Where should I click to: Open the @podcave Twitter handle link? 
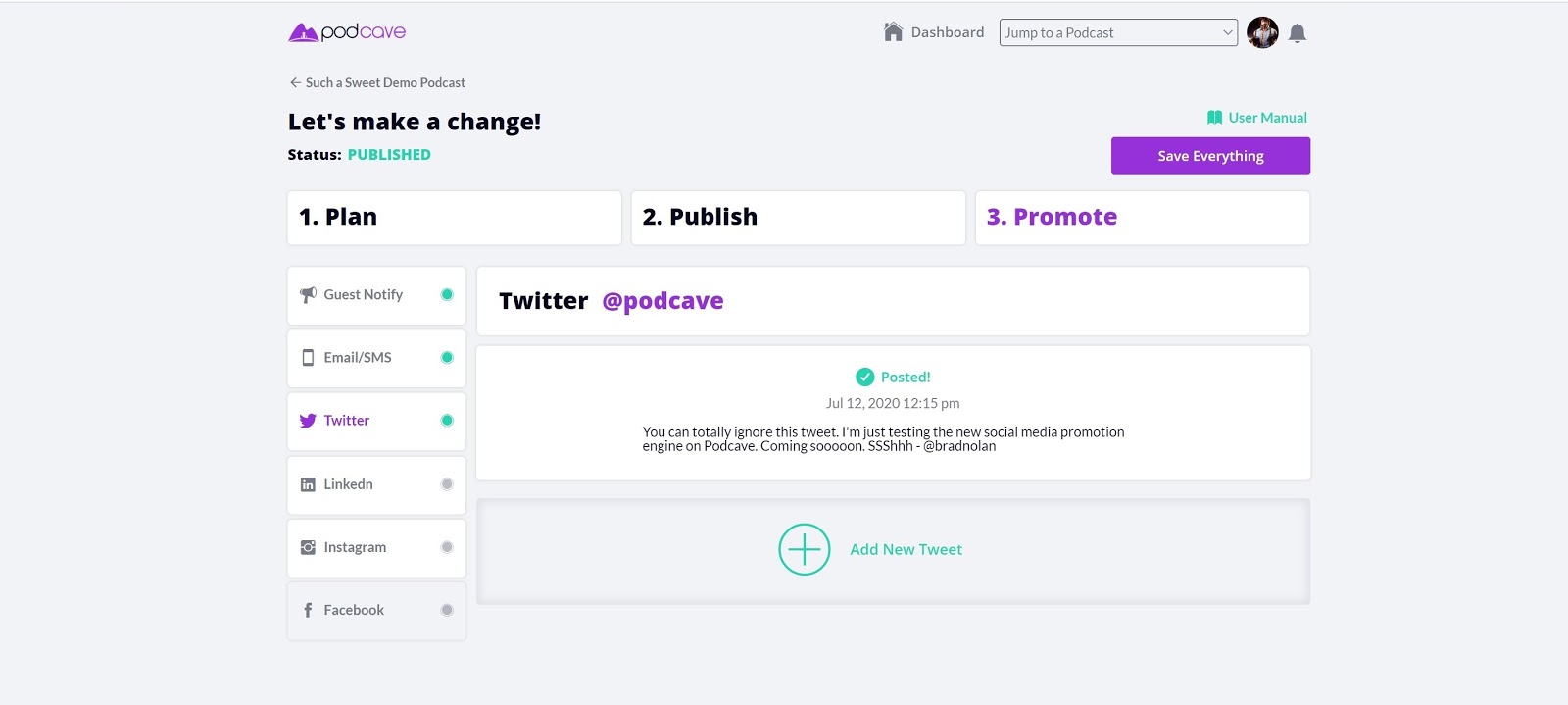(x=662, y=301)
